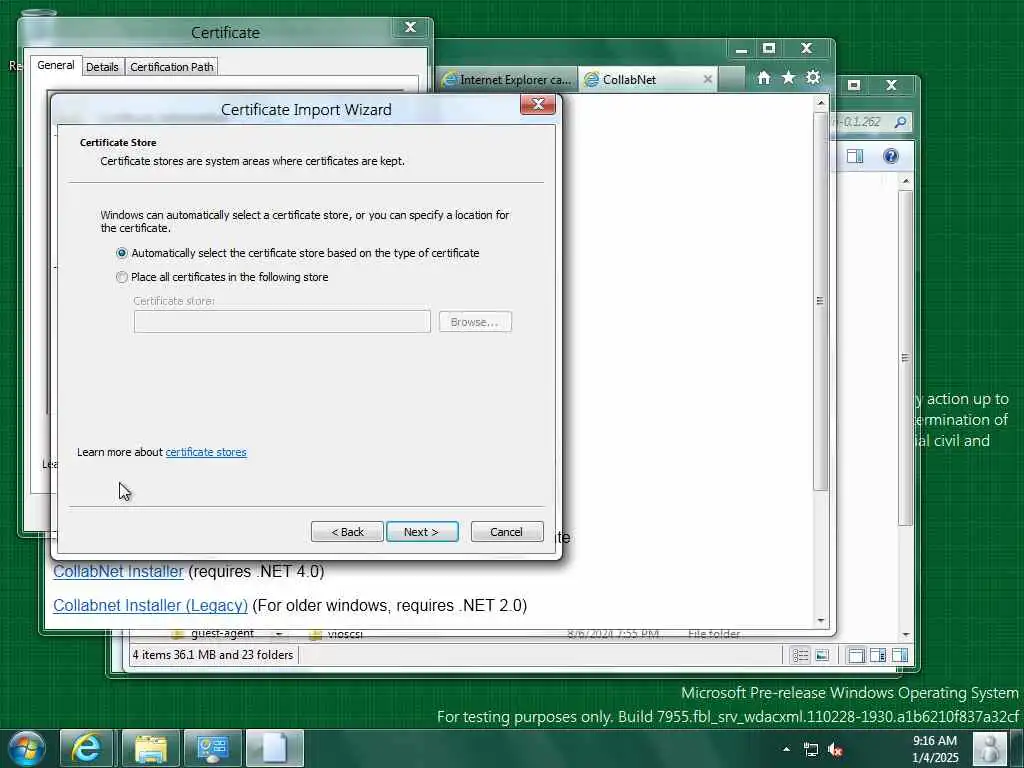Open Explorer Help question mark icon

pyautogui.click(x=891, y=156)
